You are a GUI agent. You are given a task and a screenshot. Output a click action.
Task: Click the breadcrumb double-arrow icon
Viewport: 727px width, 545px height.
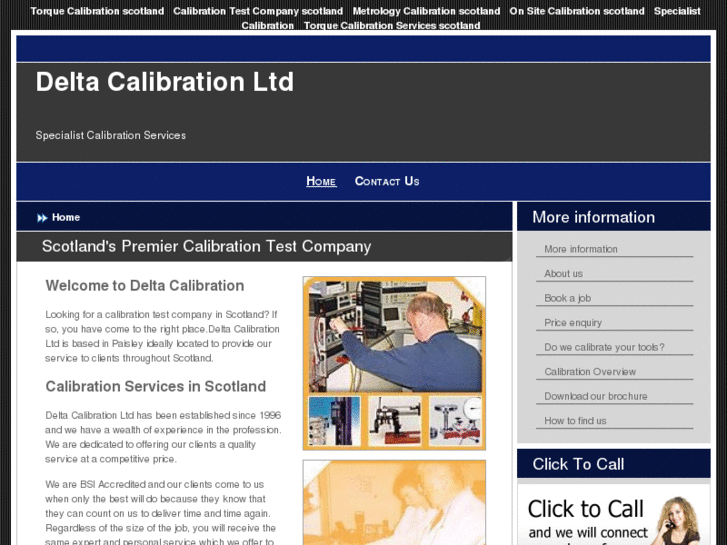tap(42, 218)
